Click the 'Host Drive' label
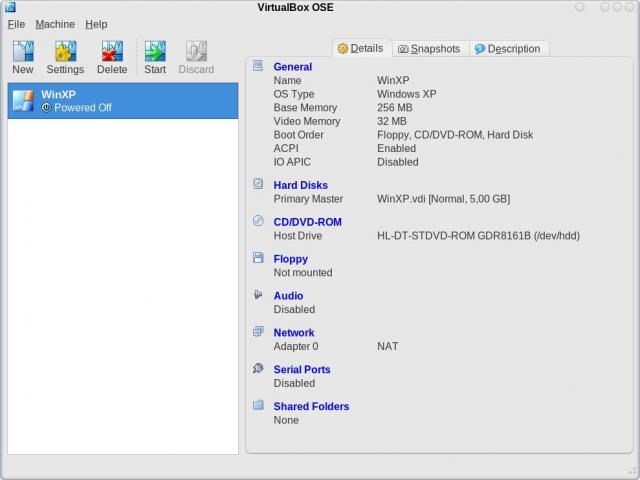 click(298, 236)
